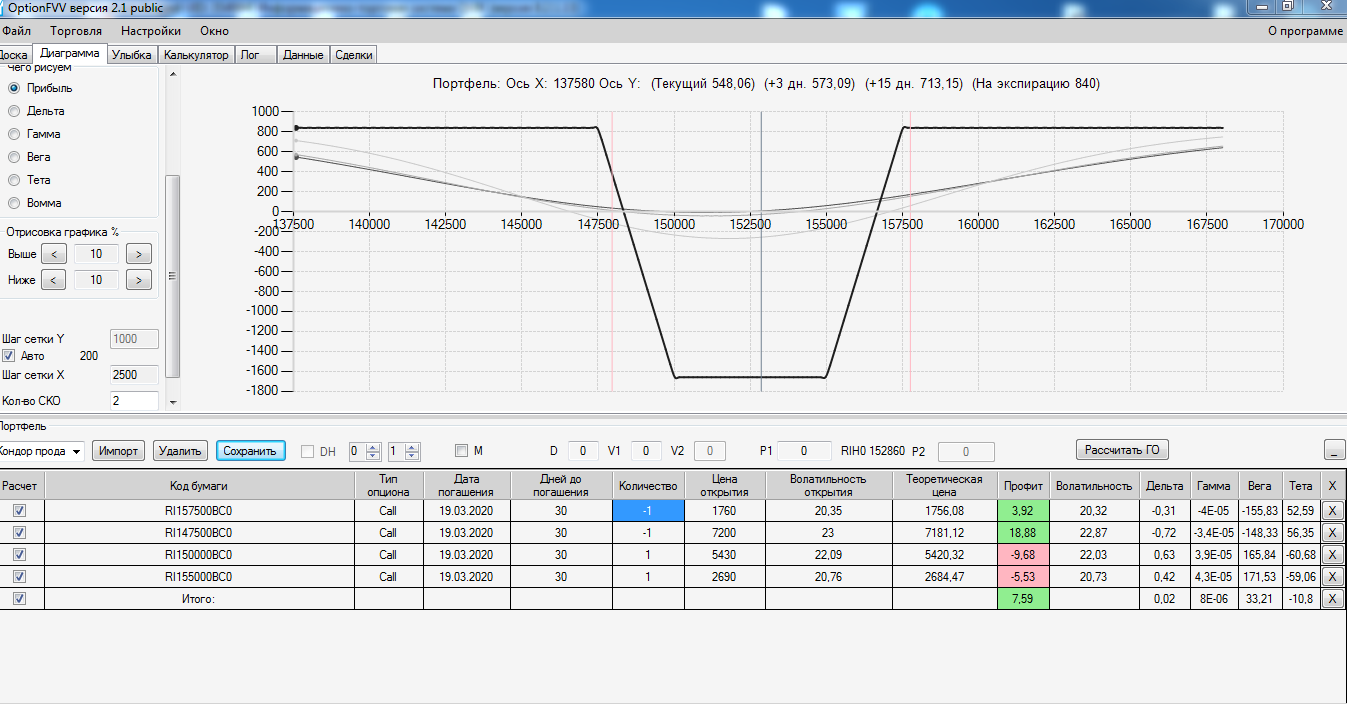Uncheck Расчет for row RI155000BC0
This screenshot has height=704, width=1347.
(20, 576)
